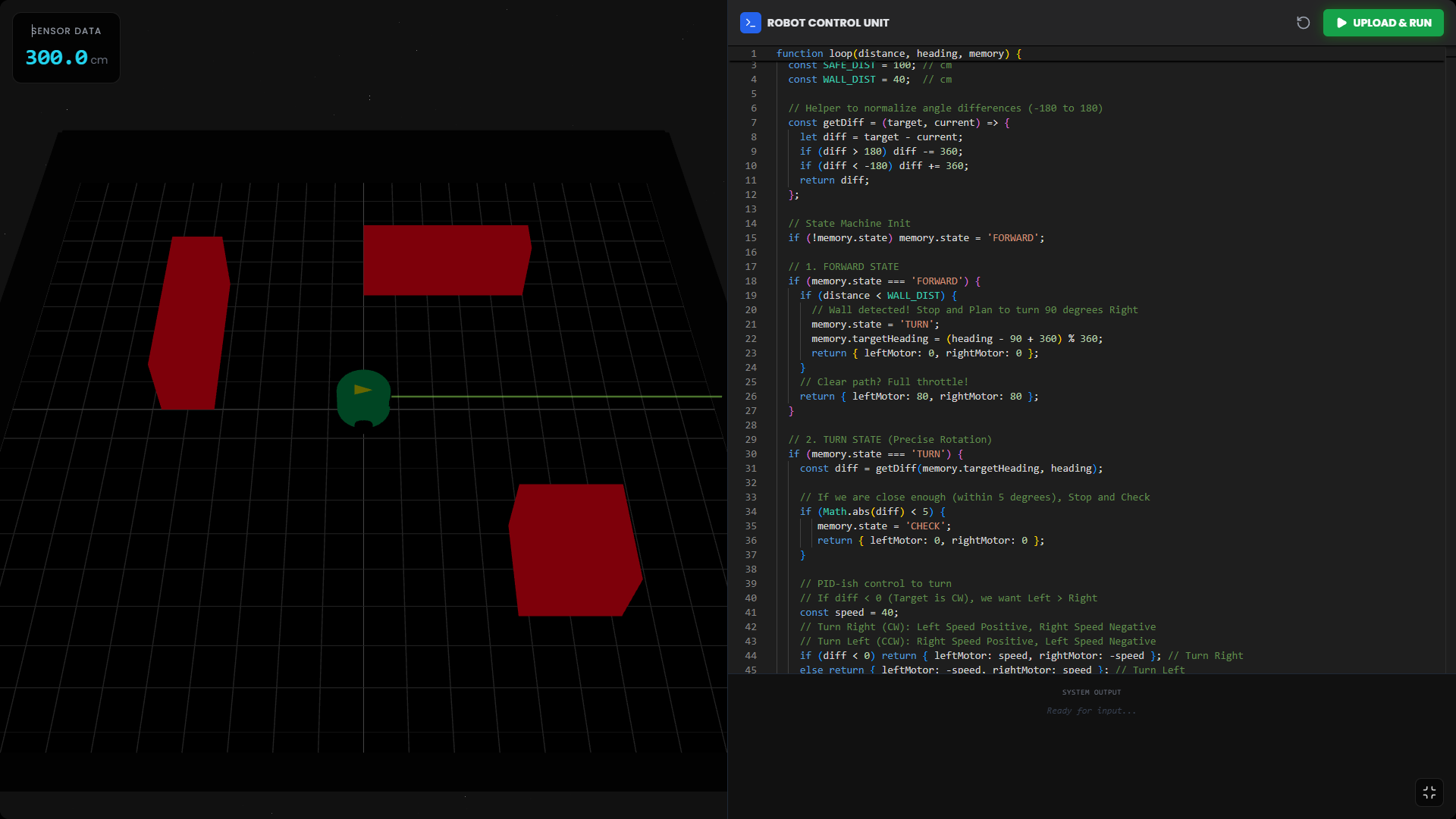Click the sticky function loop header line
The image size is (1456, 819).
pyautogui.click(x=899, y=54)
